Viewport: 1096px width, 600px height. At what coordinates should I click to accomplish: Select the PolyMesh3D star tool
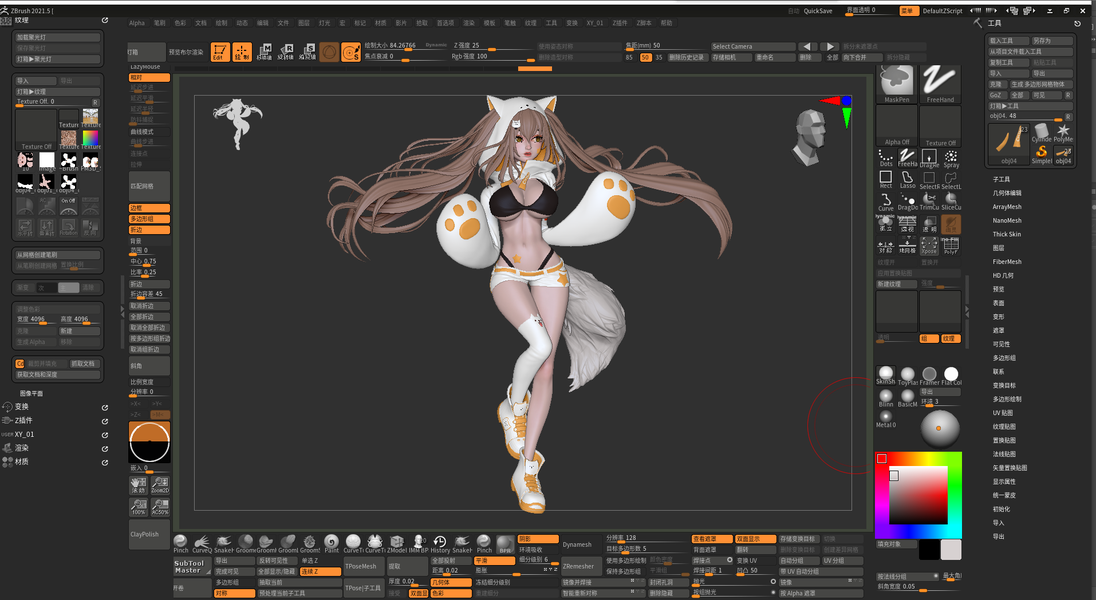click(1063, 132)
